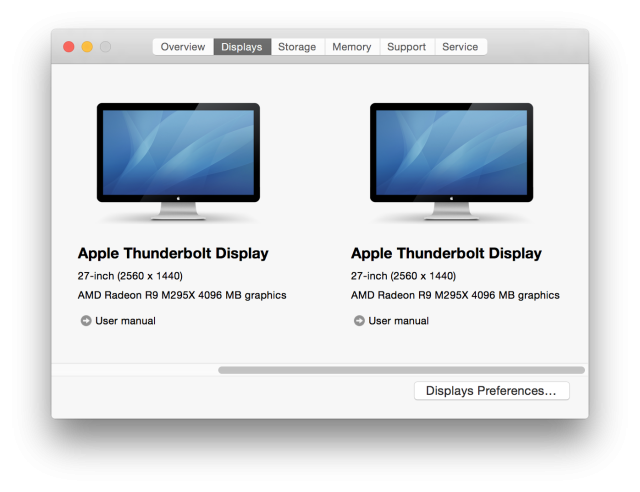Open the Storage tab
The width and height of the screenshot is (640, 492).
point(297,47)
